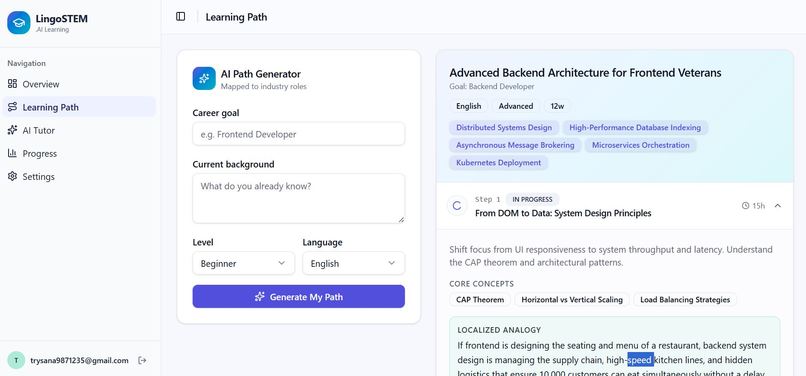The width and height of the screenshot is (806, 376).
Task: Click the CAP Theorem concept chip
Action: (480, 299)
